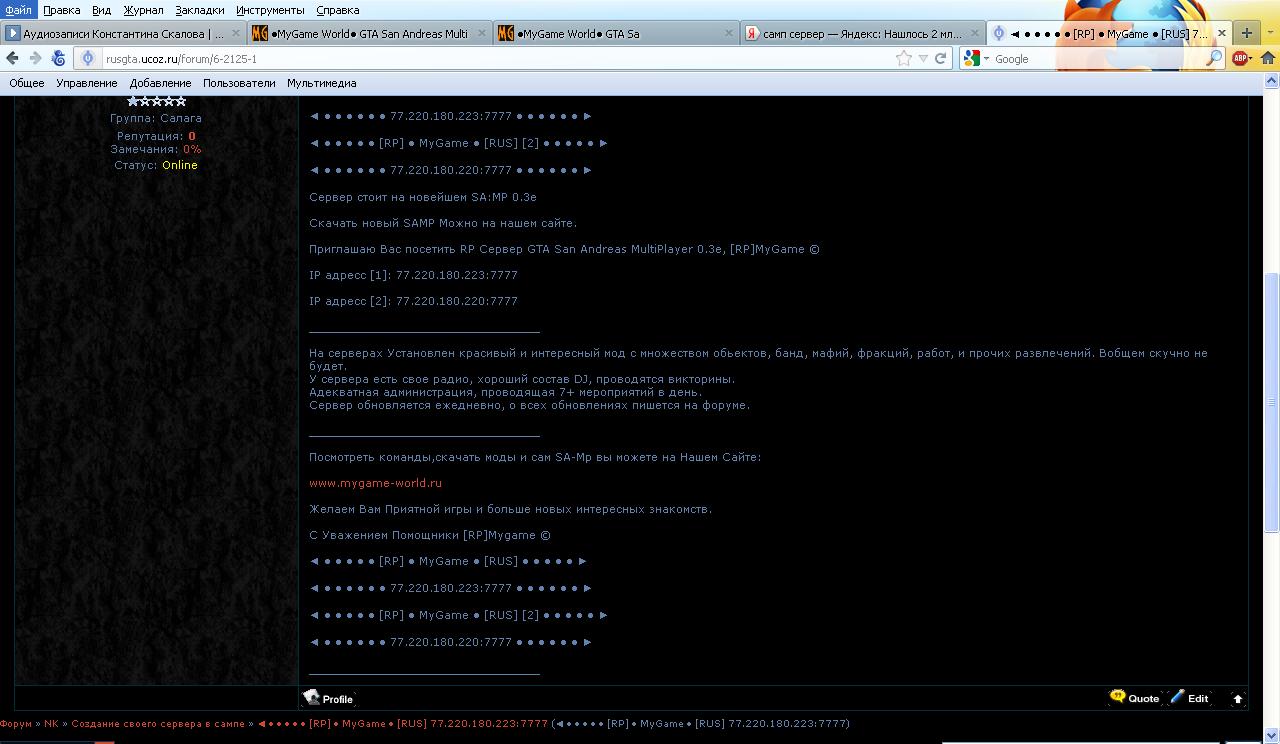Open the search engine selector dropdown
Viewport: 1280px width, 744px height.
coord(986,59)
